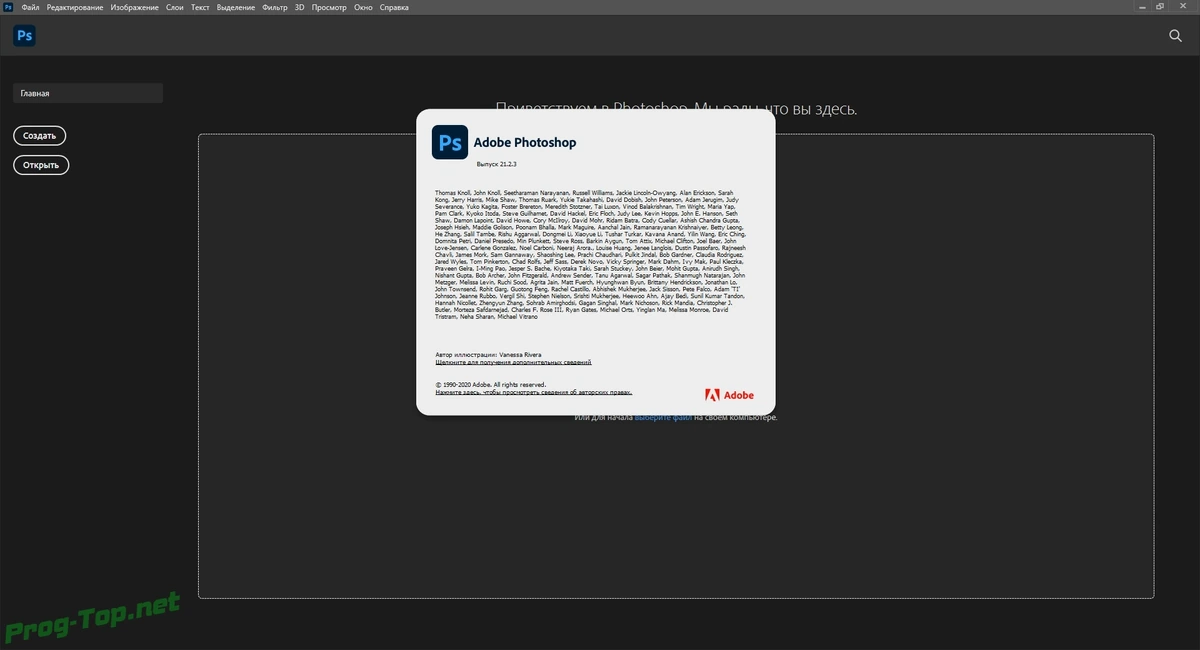Screen dimensions: 1200x650
Task: Click the 'выберите файл' link
Action: click(663, 417)
